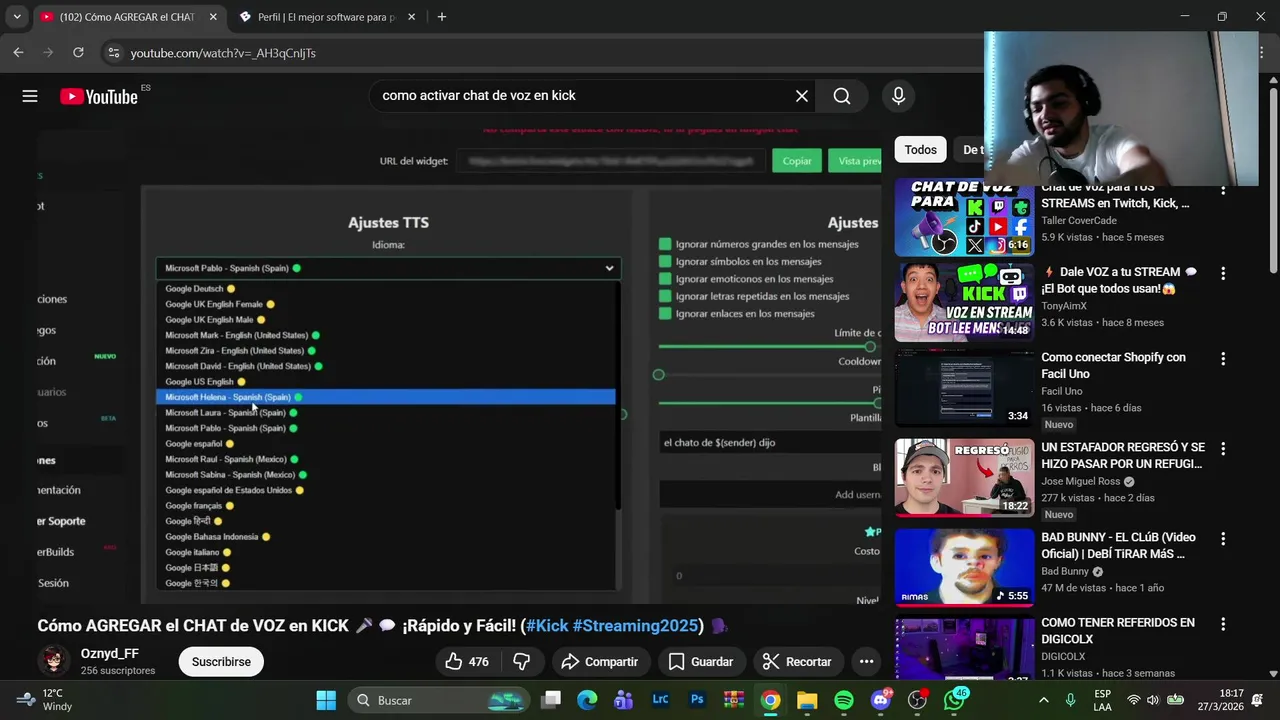Toggle Ignorar enlaces en los mensajes

point(665,313)
